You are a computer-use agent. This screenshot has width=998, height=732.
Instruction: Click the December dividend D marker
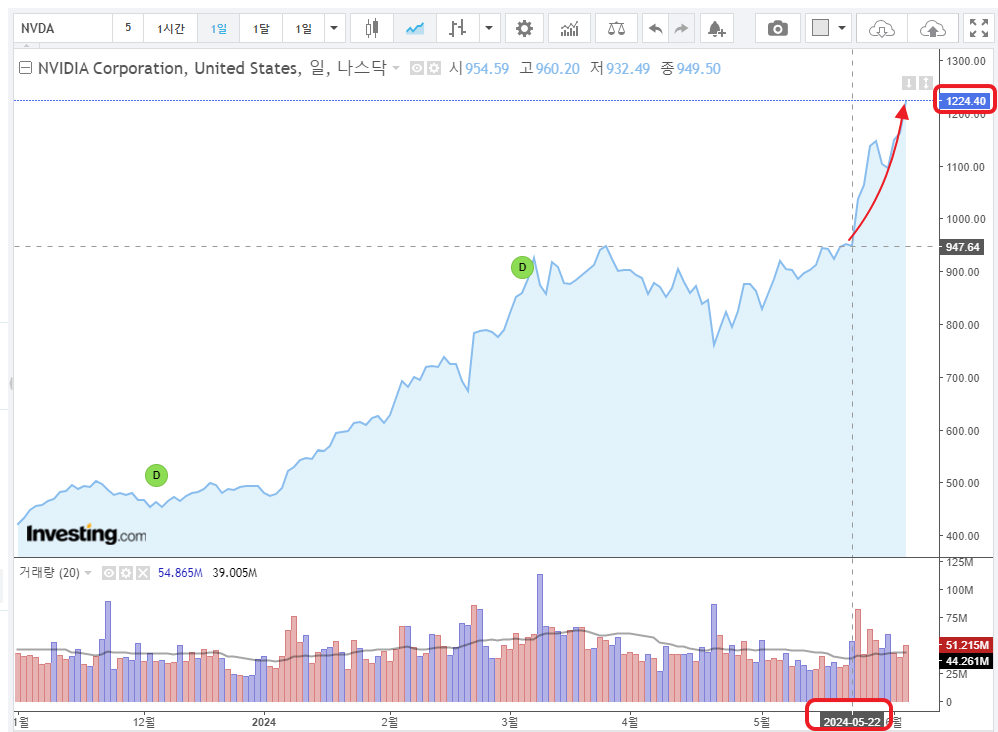pyautogui.click(x=157, y=475)
